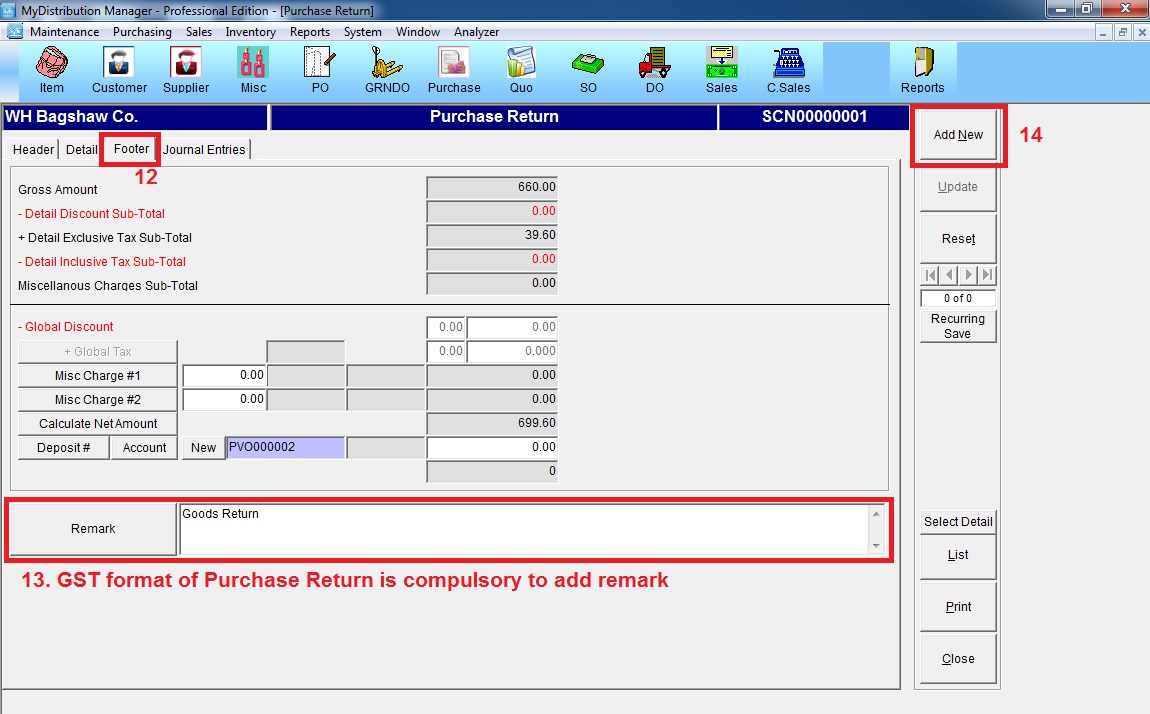Open the Purchase toolbar icon

(454, 70)
